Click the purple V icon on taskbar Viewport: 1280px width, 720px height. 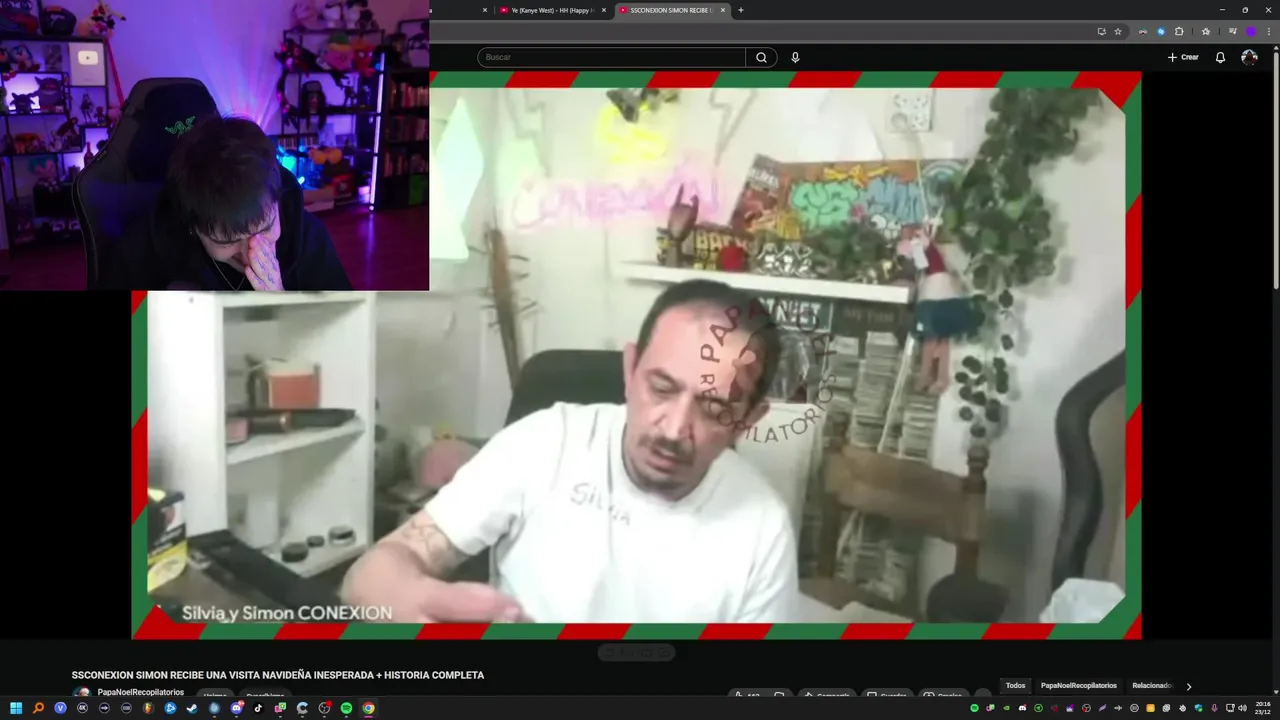point(60,708)
